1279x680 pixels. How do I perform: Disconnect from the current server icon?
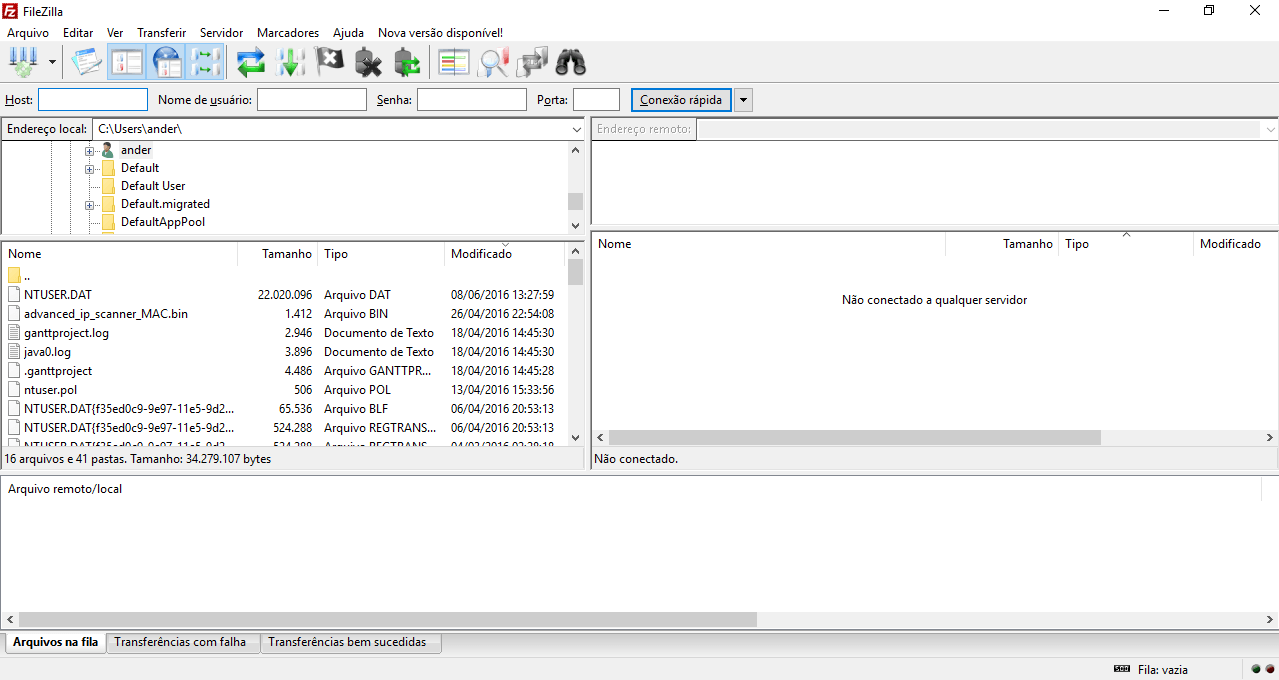click(x=368, y=63)
